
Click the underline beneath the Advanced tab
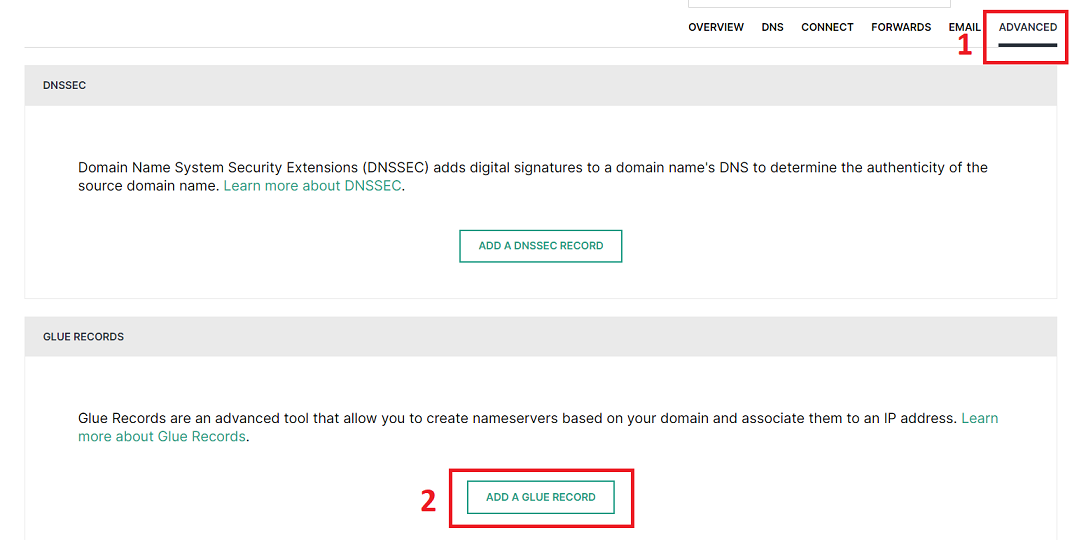coord(1027,45)
